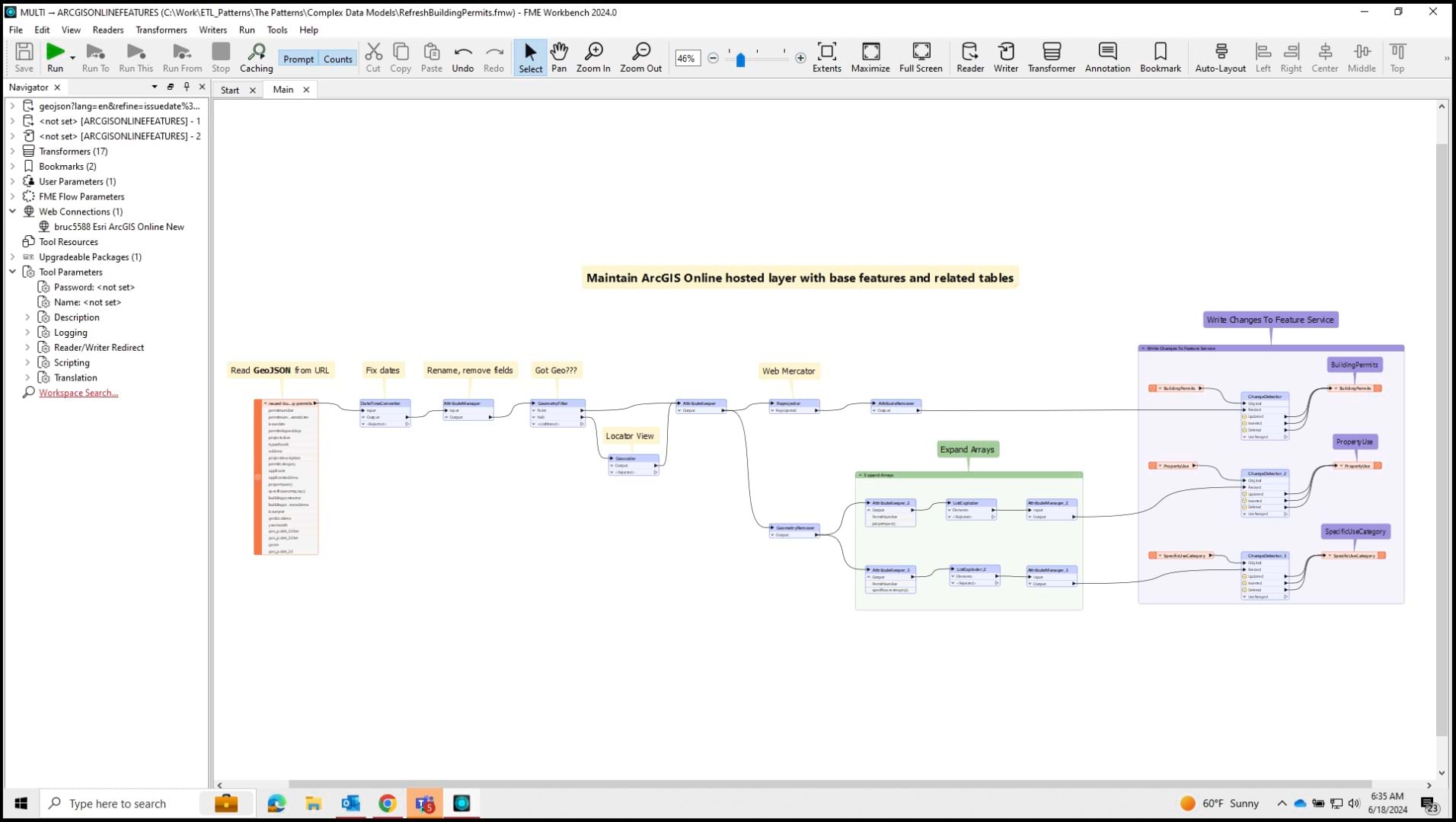Add a Writer from the toolbar
The image size is (1456, 822).
pyautogui.click(x=1006, y=57)
